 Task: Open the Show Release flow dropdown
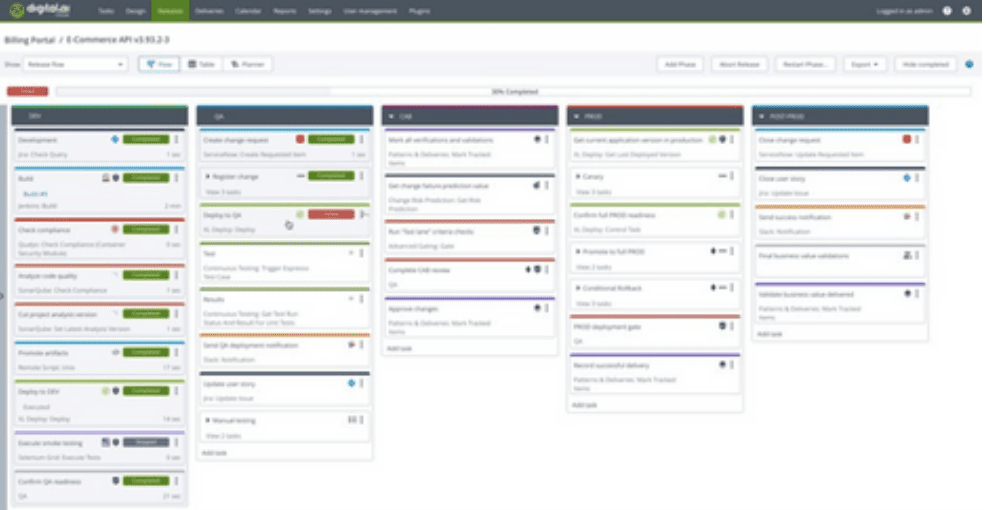[x=75, y=64]
